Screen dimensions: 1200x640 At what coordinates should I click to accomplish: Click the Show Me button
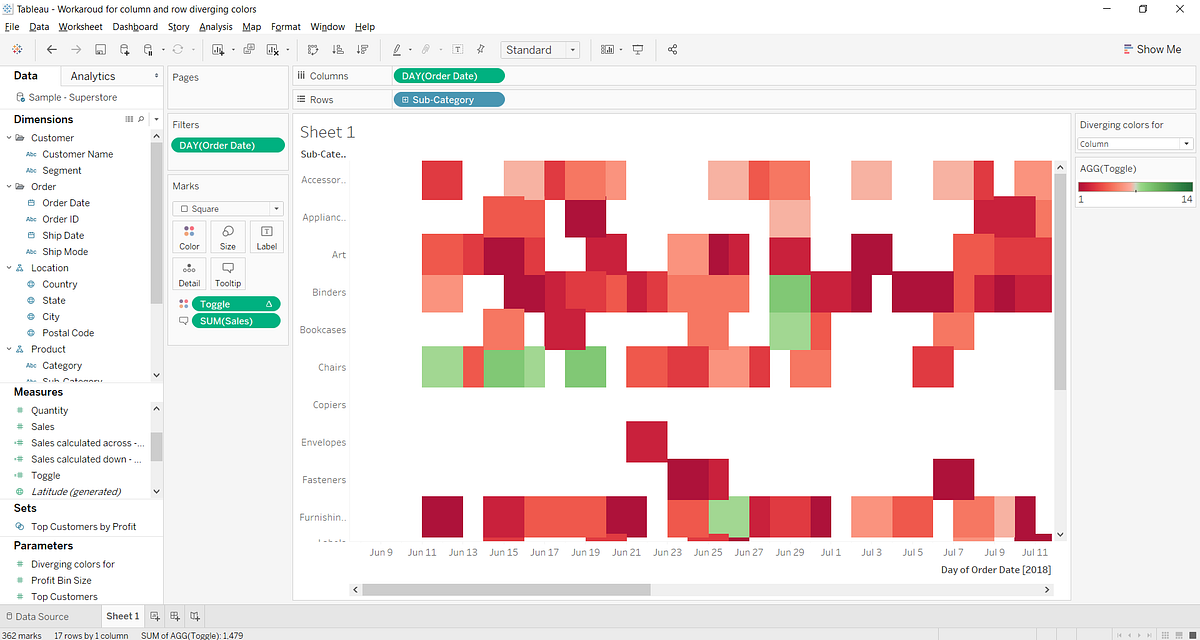[x=1152, y=48]
